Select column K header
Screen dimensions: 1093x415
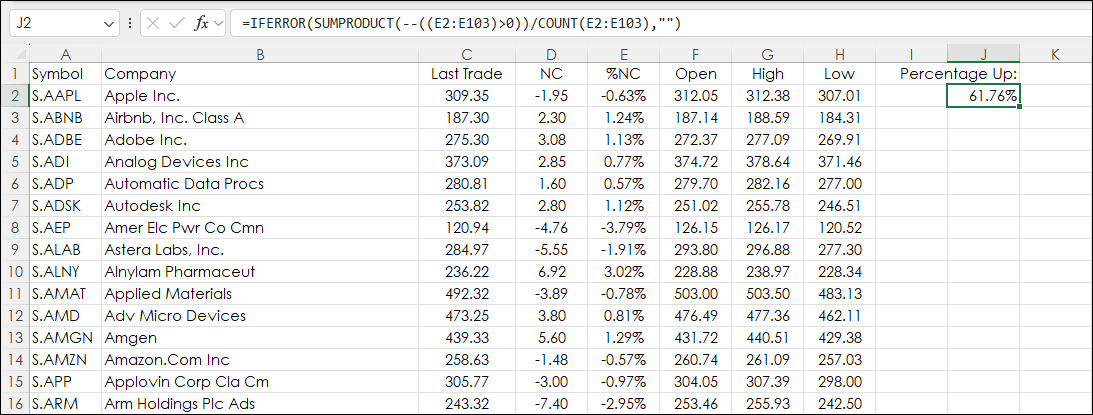point(1054,54)
